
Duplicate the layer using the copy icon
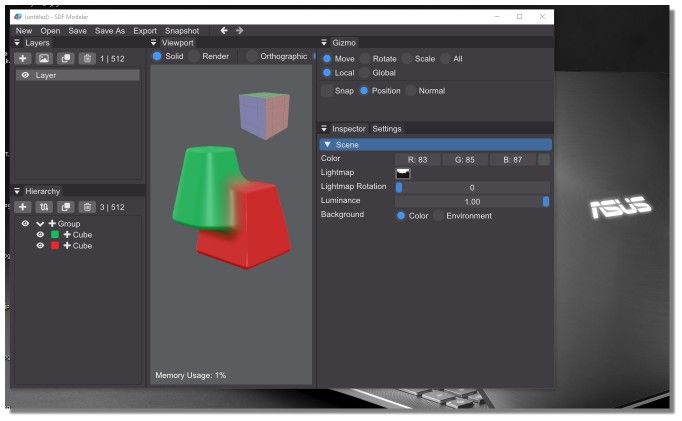(65, 59)
